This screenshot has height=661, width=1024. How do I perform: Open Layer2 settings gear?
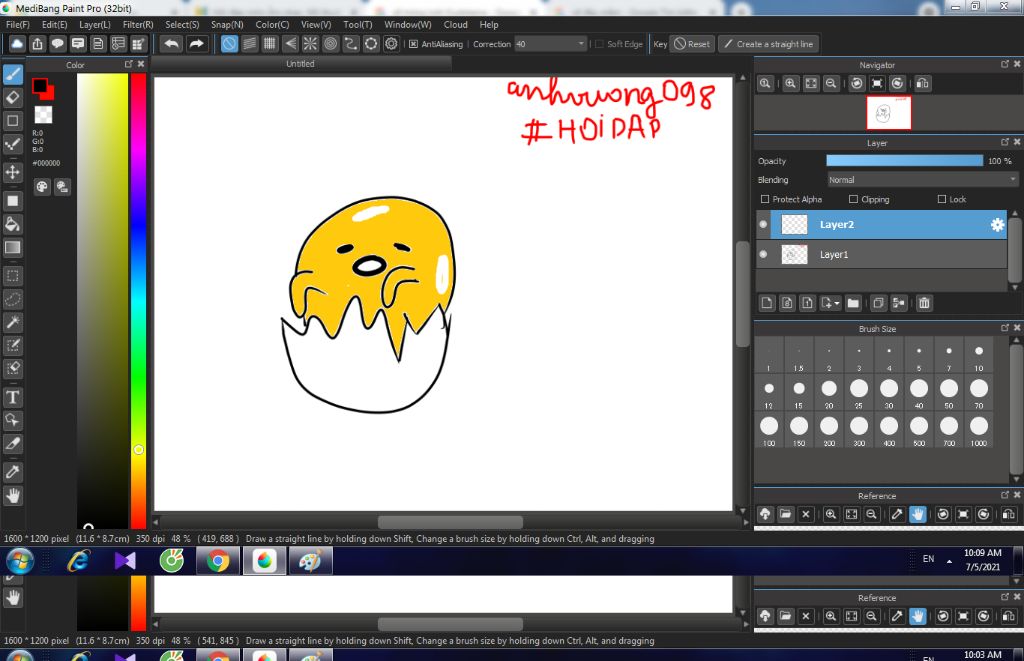pos(997,225)
